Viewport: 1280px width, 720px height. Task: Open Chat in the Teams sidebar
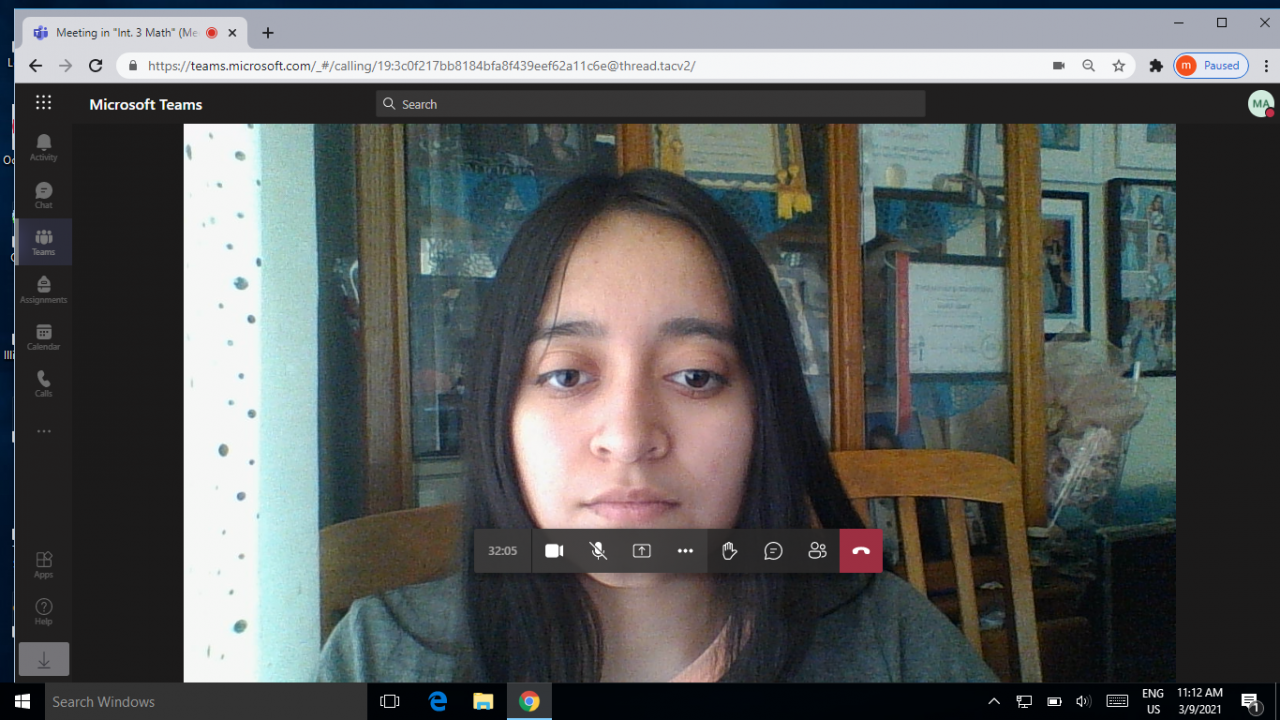pyautogui.click(x=43, y=195)
